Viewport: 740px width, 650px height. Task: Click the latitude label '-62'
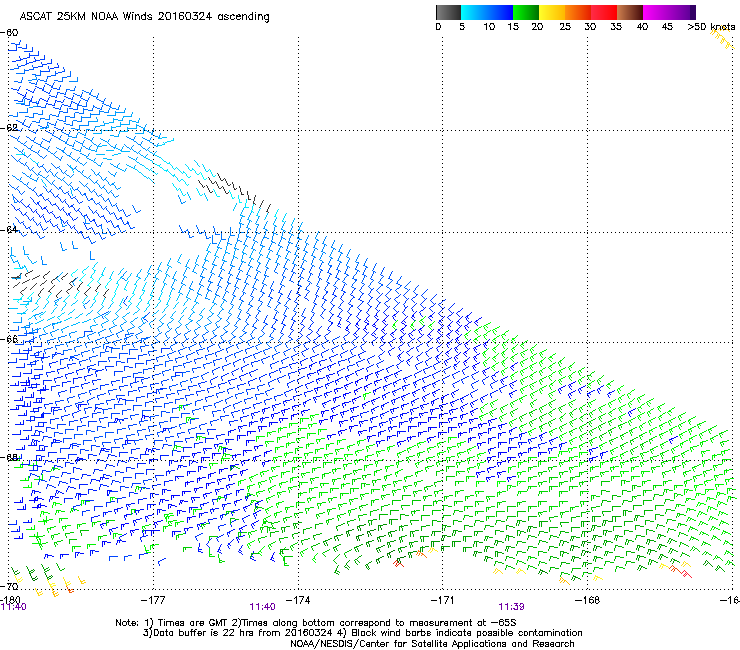[9, 128]
